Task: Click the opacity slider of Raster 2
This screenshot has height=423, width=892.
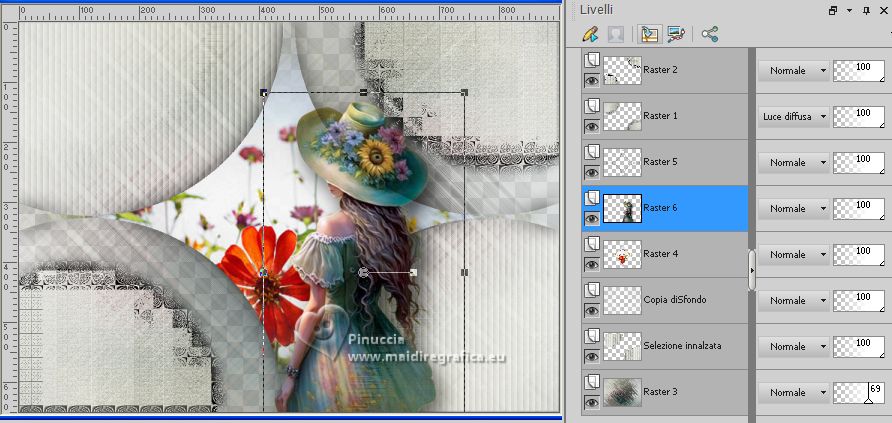Action: coord(859,71)
